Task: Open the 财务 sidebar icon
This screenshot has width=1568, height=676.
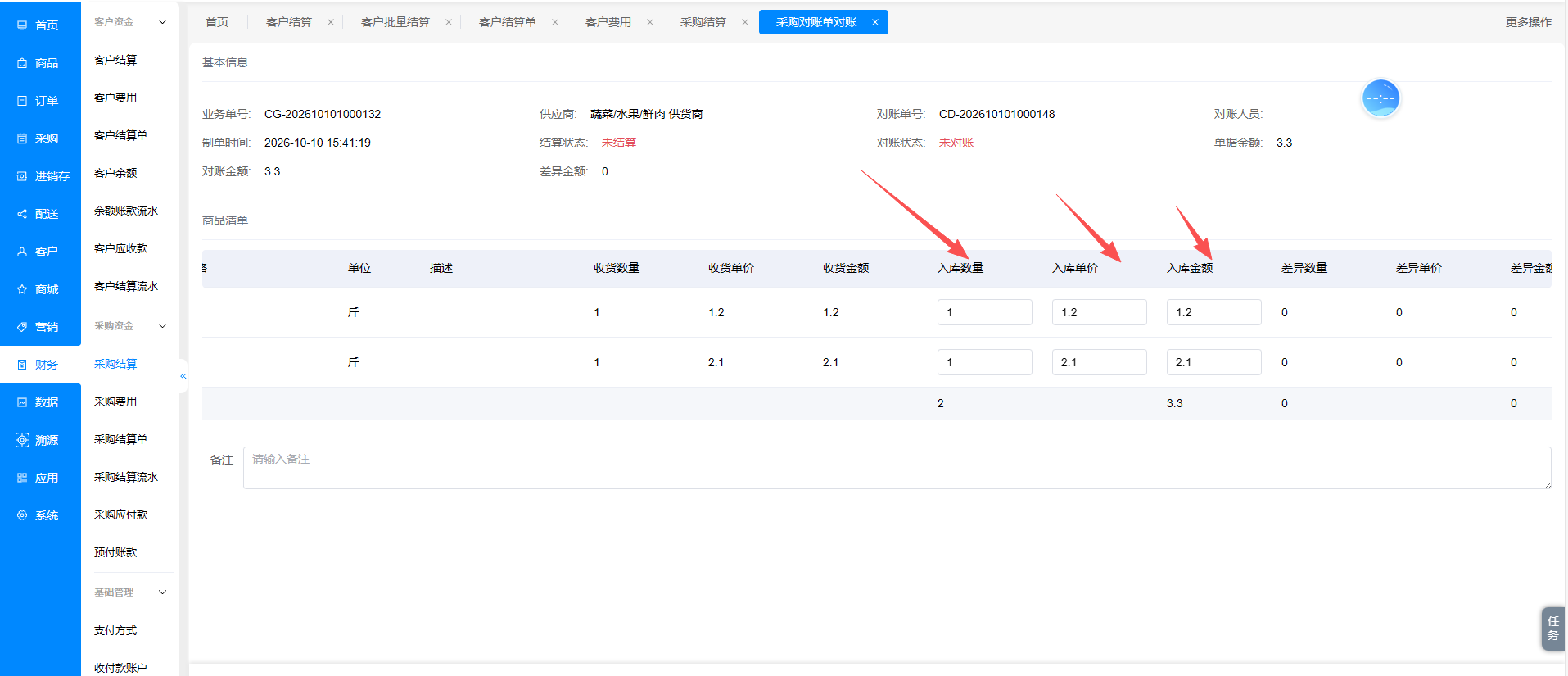Action: [22, 365]
